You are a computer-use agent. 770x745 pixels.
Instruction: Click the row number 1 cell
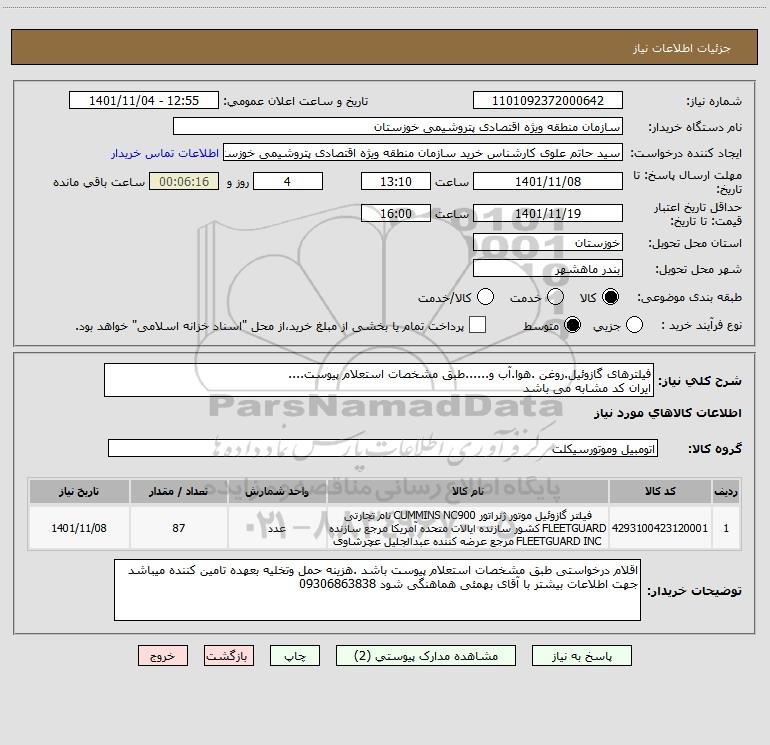point(726,528)
